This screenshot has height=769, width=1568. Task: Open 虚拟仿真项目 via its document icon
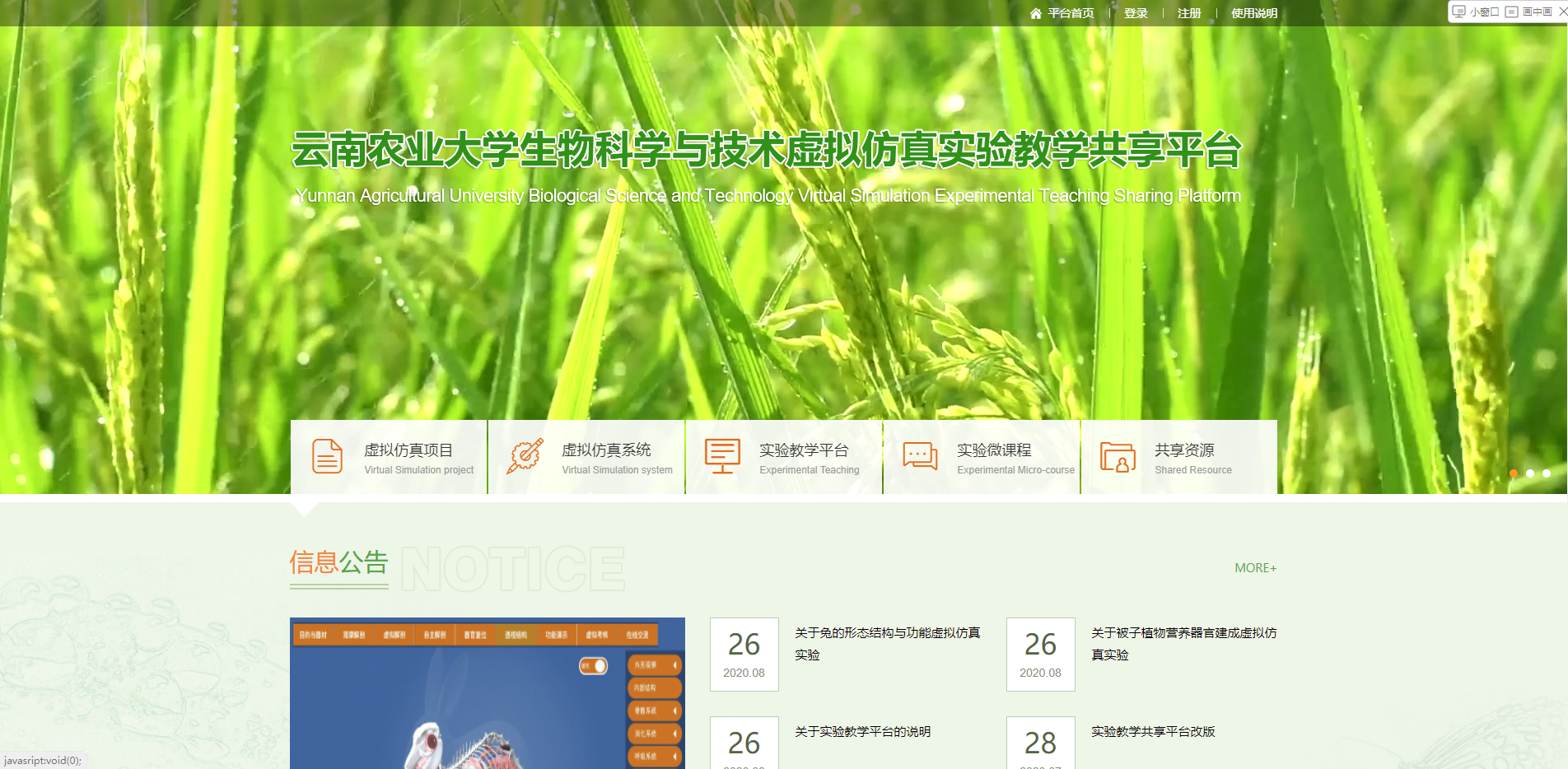(x=327, y=456)
